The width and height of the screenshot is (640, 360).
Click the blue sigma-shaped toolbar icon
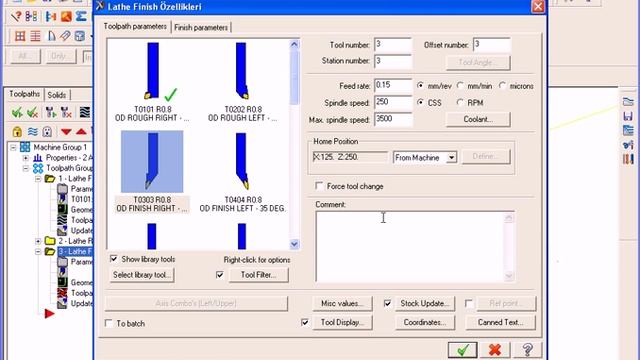click(81, 16)
